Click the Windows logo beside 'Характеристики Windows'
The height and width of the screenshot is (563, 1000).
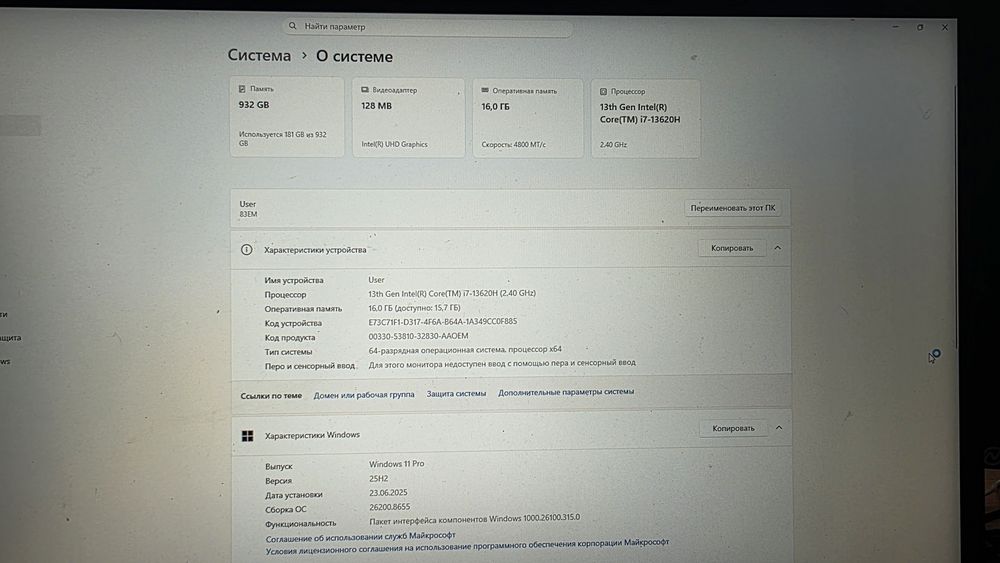coord(247,435)
